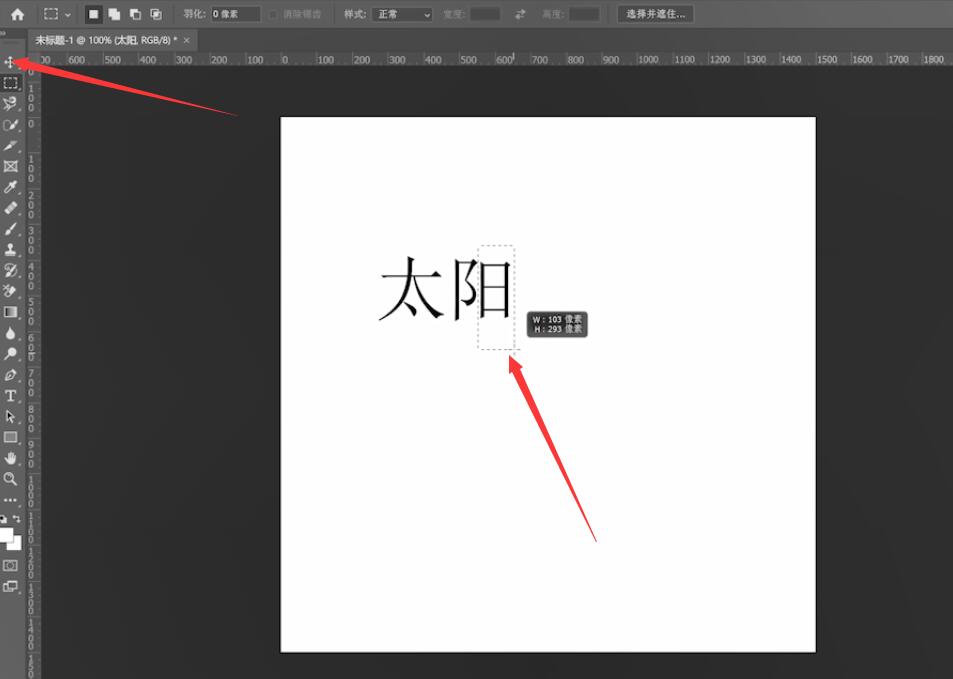The height and width of the screenshot is (679, 953).
Task: Select the Horizontal Type tool
Action: pyautogui.click(x=10, y=396)
